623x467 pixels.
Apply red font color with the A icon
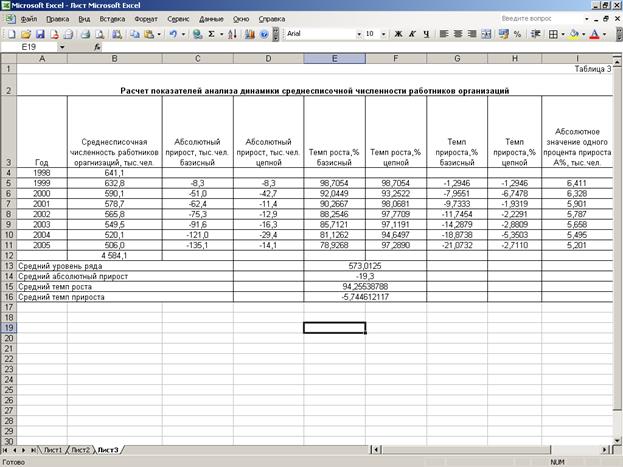coord(594,34)
